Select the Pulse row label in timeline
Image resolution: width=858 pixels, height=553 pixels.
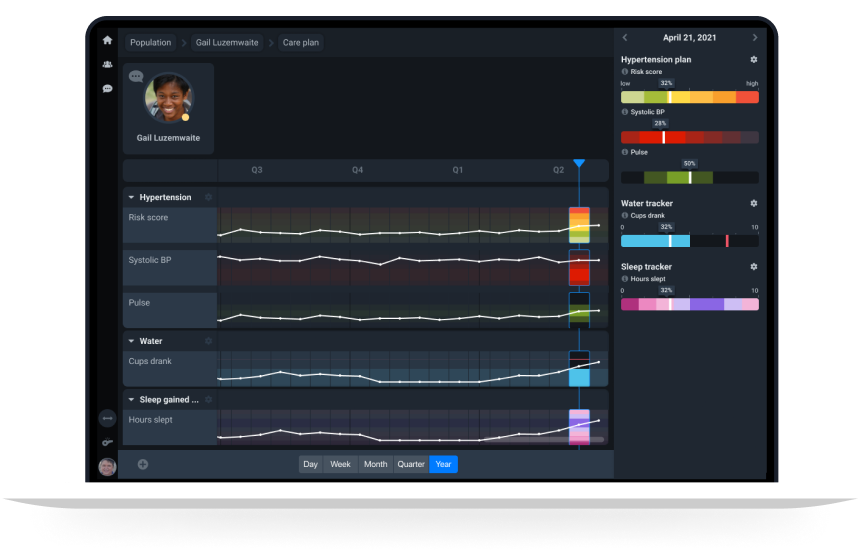[139, 302]
